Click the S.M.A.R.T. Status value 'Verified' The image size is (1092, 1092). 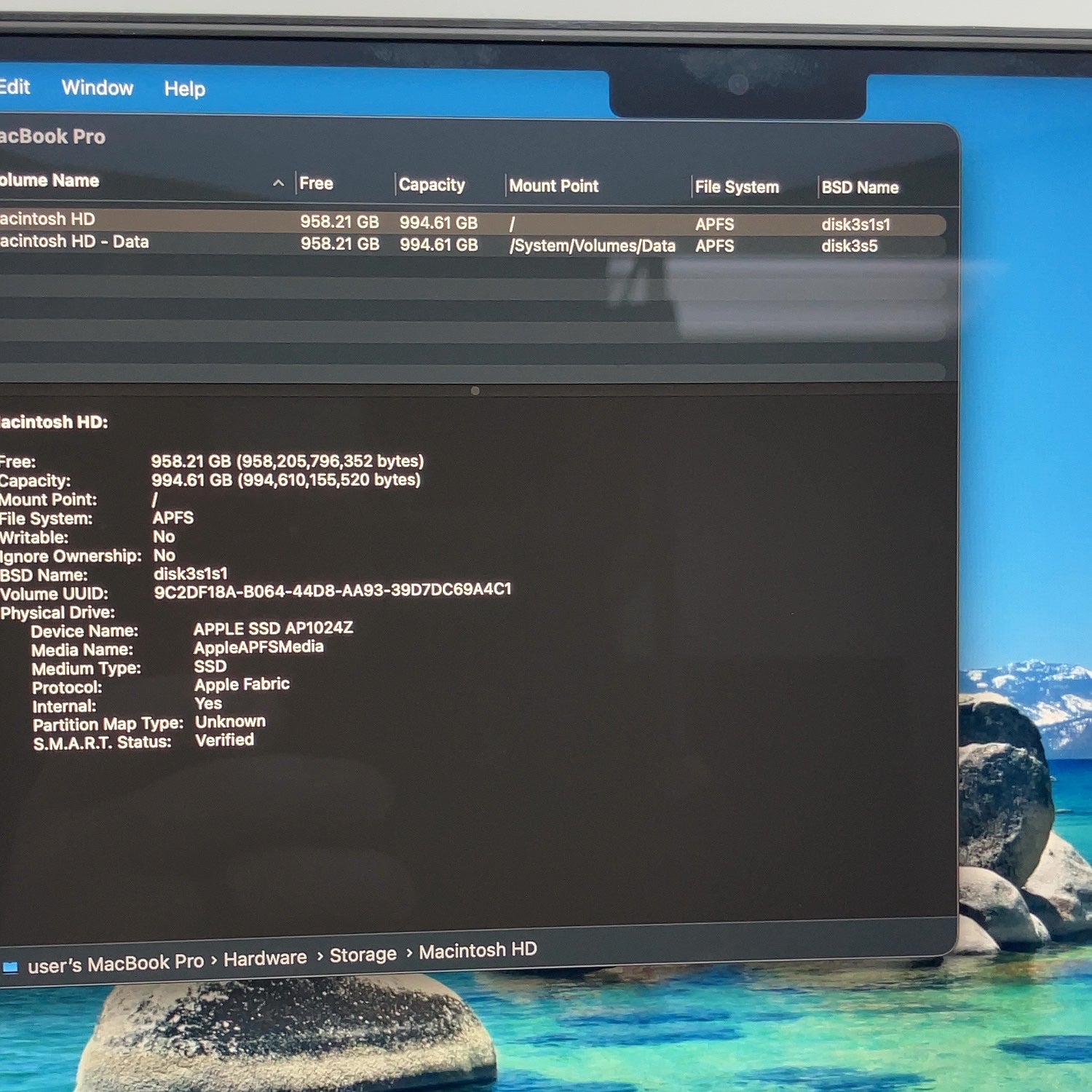(x=225, y=740)
